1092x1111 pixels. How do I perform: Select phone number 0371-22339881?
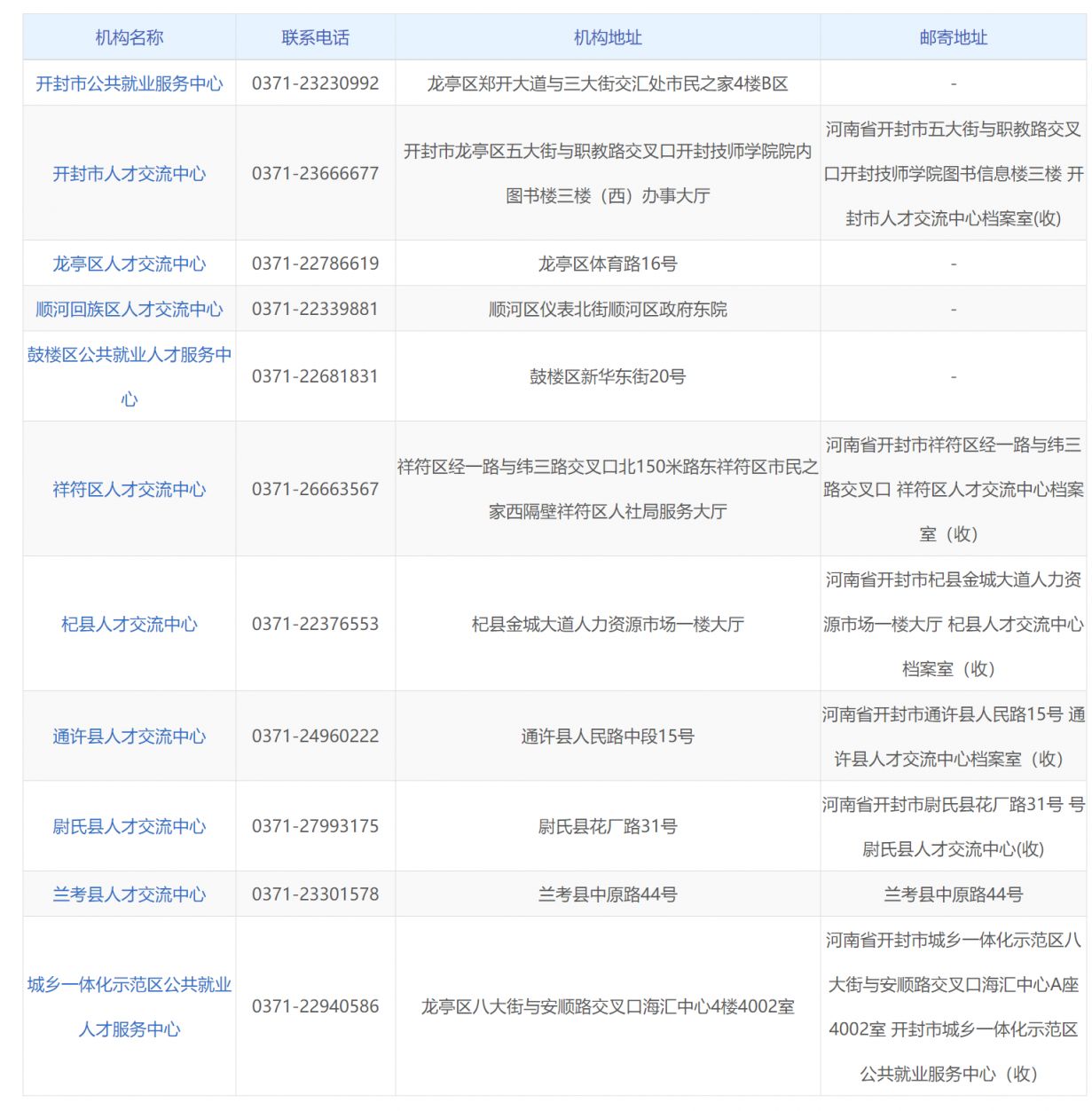316,309
